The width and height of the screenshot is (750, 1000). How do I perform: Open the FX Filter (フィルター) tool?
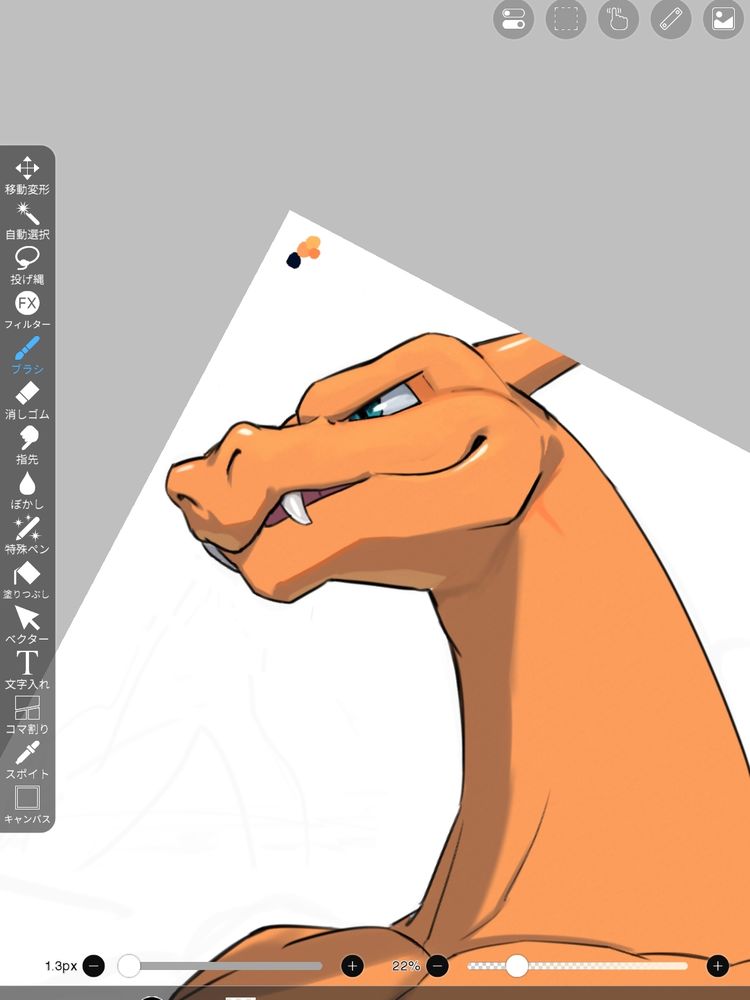27,311
